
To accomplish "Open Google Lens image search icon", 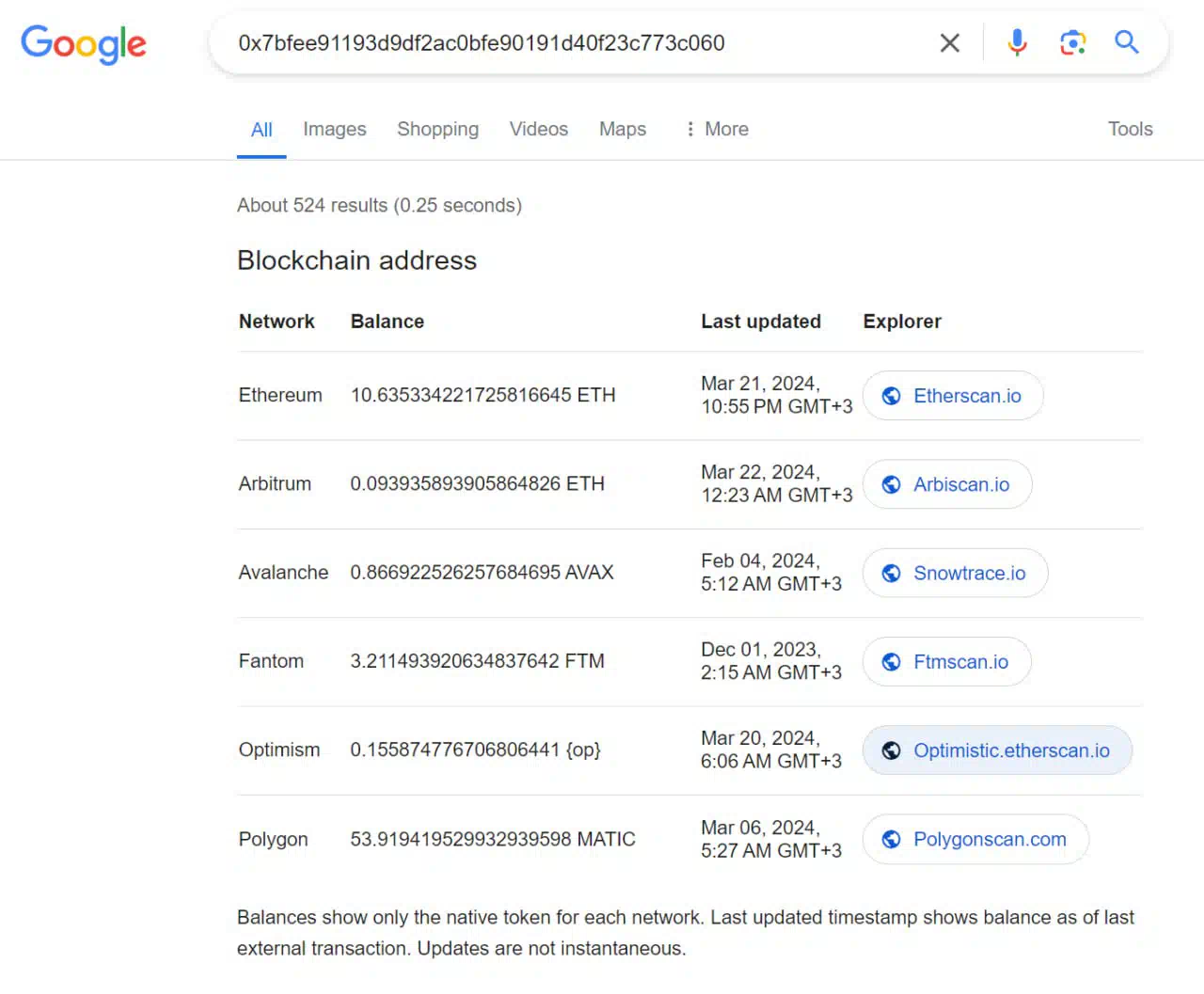I will click(x=1072, y=42).
